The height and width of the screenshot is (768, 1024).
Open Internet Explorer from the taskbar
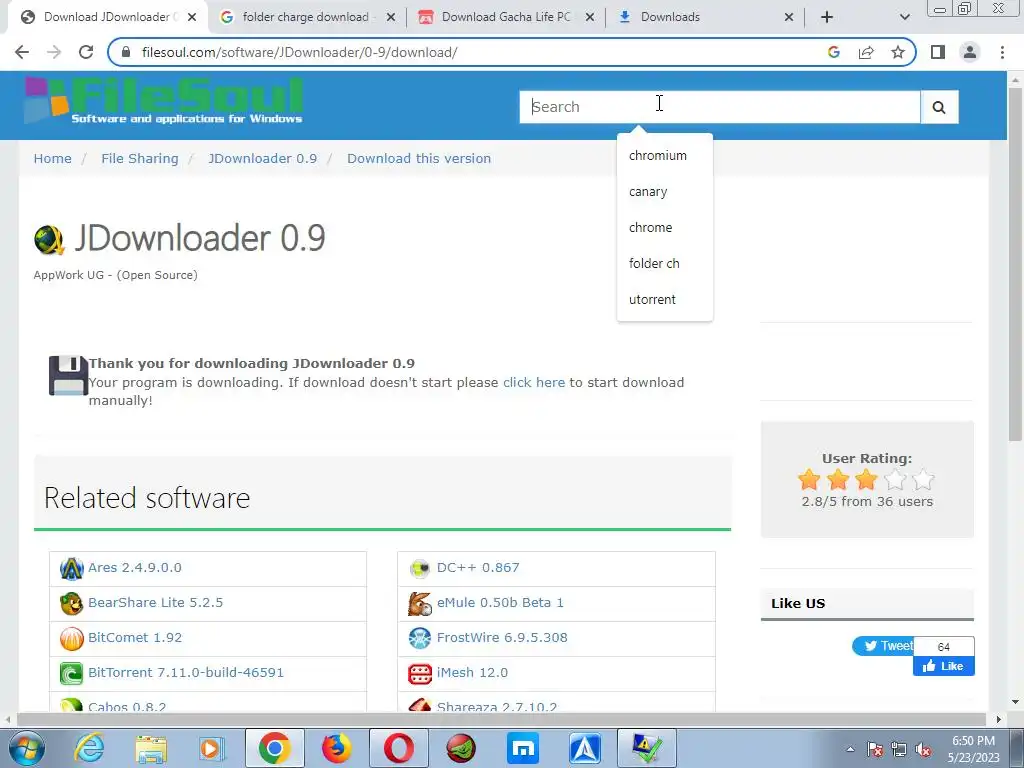[x=89, y=748]
